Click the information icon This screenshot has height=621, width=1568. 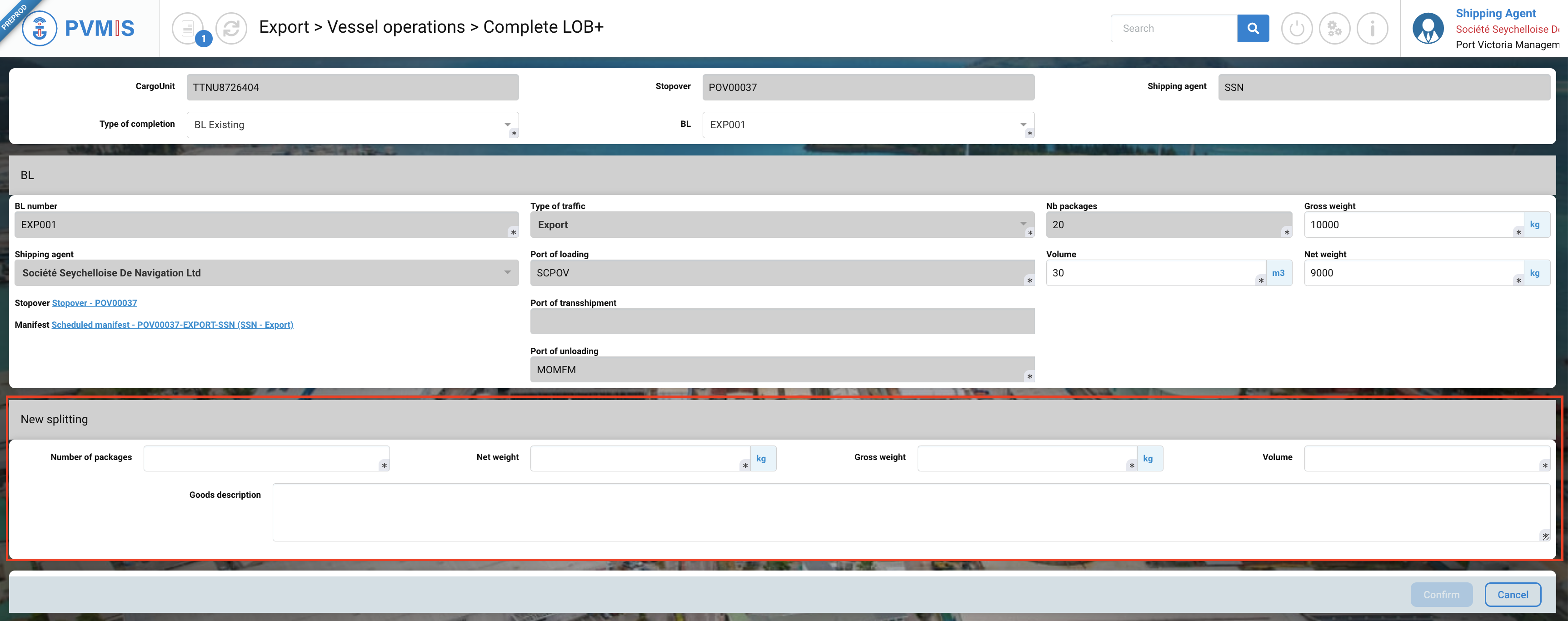point(1372,28)
